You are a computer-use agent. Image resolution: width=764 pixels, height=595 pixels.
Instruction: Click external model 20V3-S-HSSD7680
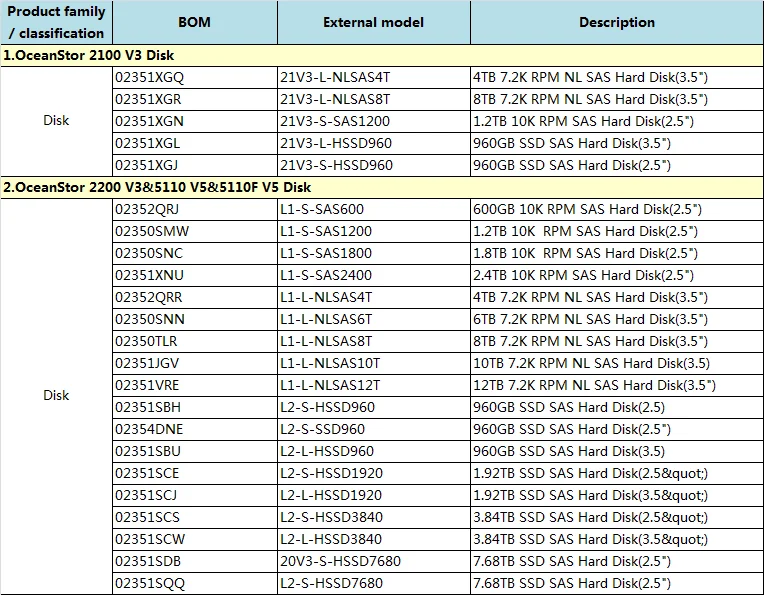(x=340, y=561)
